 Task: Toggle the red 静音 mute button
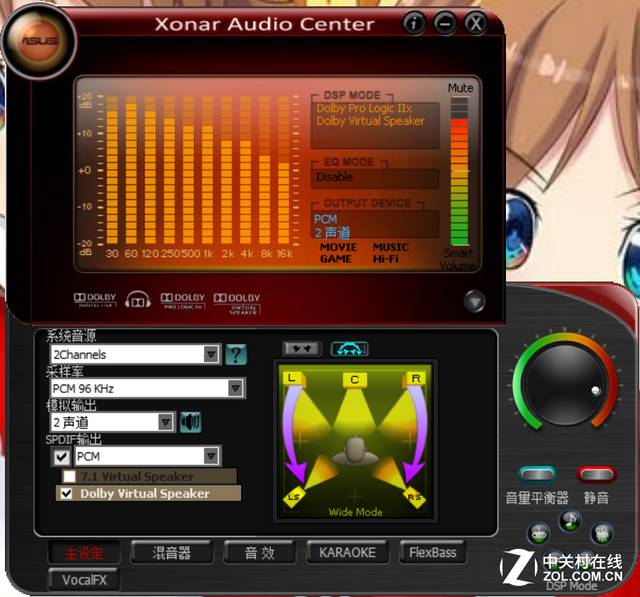(x=596, y=475)
